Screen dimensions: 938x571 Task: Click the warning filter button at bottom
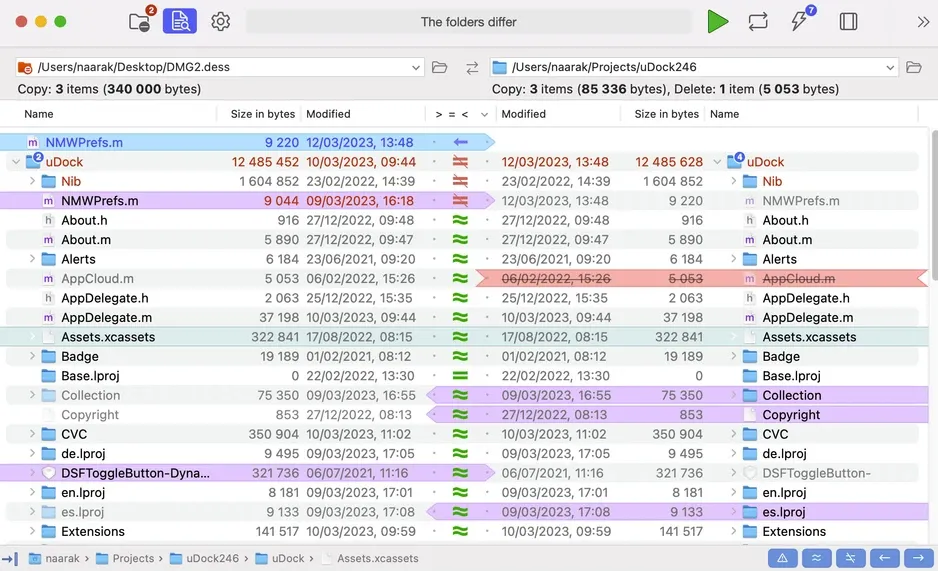coord(782,558)
